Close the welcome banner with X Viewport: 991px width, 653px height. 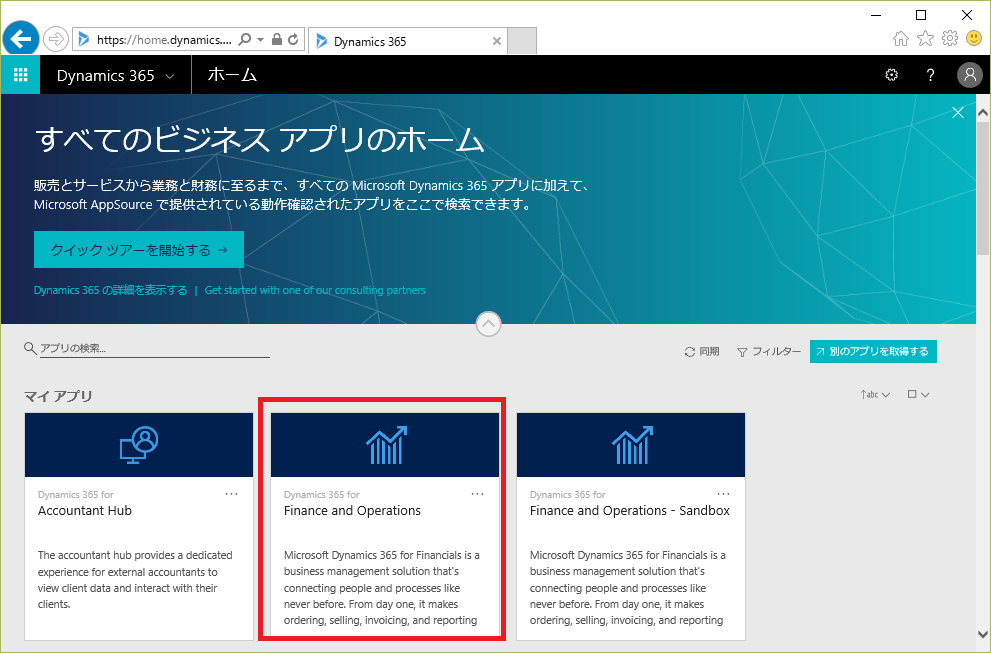tap(958, 112)
